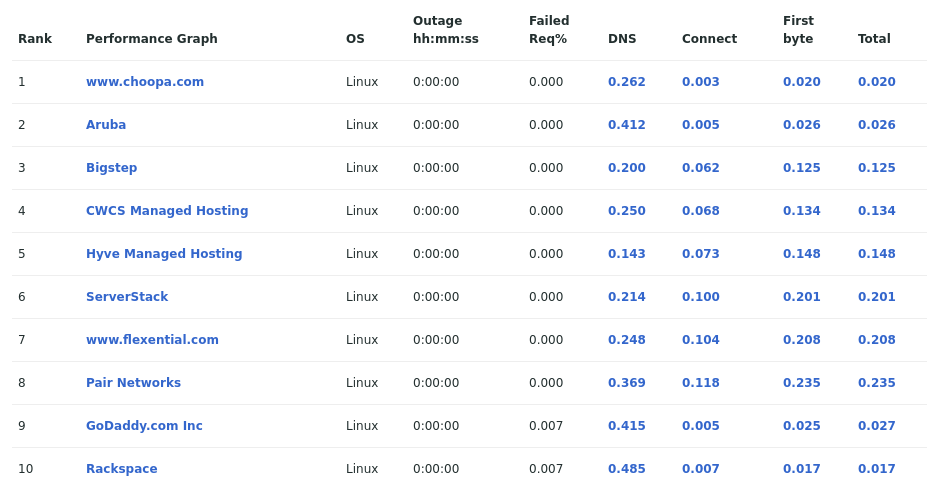Click Connect value 0.068 for CWCS Managed Hosting
This screenshot has width=939, height=490.
(x=701, y=211)
